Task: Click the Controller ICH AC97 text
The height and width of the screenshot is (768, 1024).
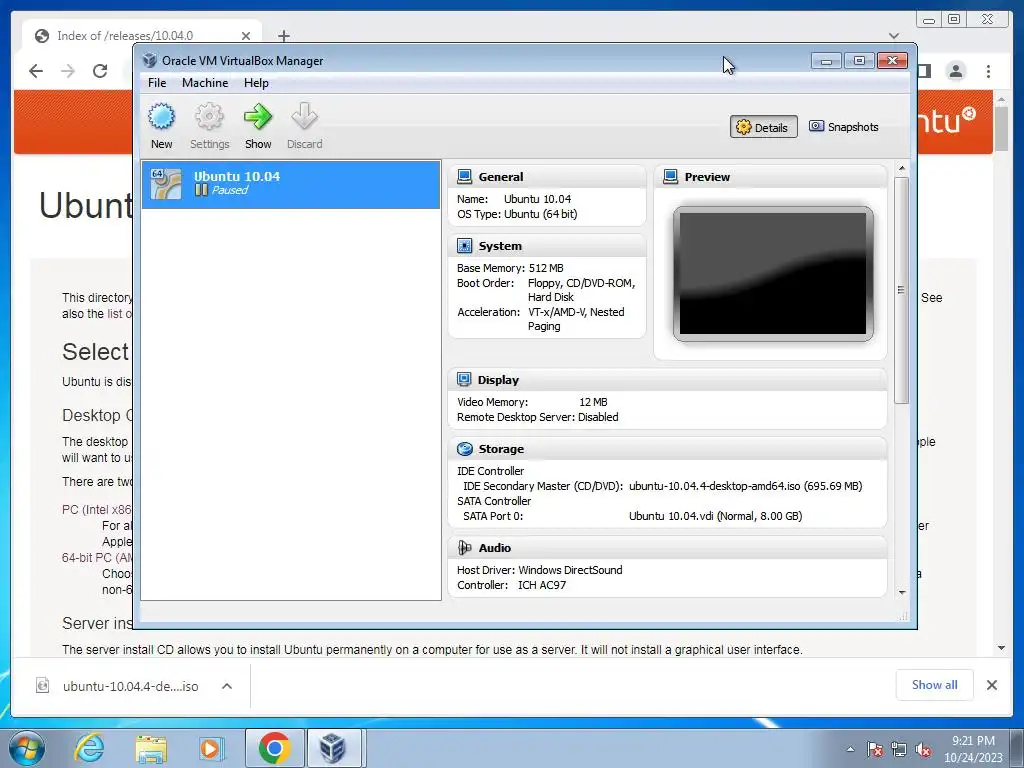Action: coord(511,584)
